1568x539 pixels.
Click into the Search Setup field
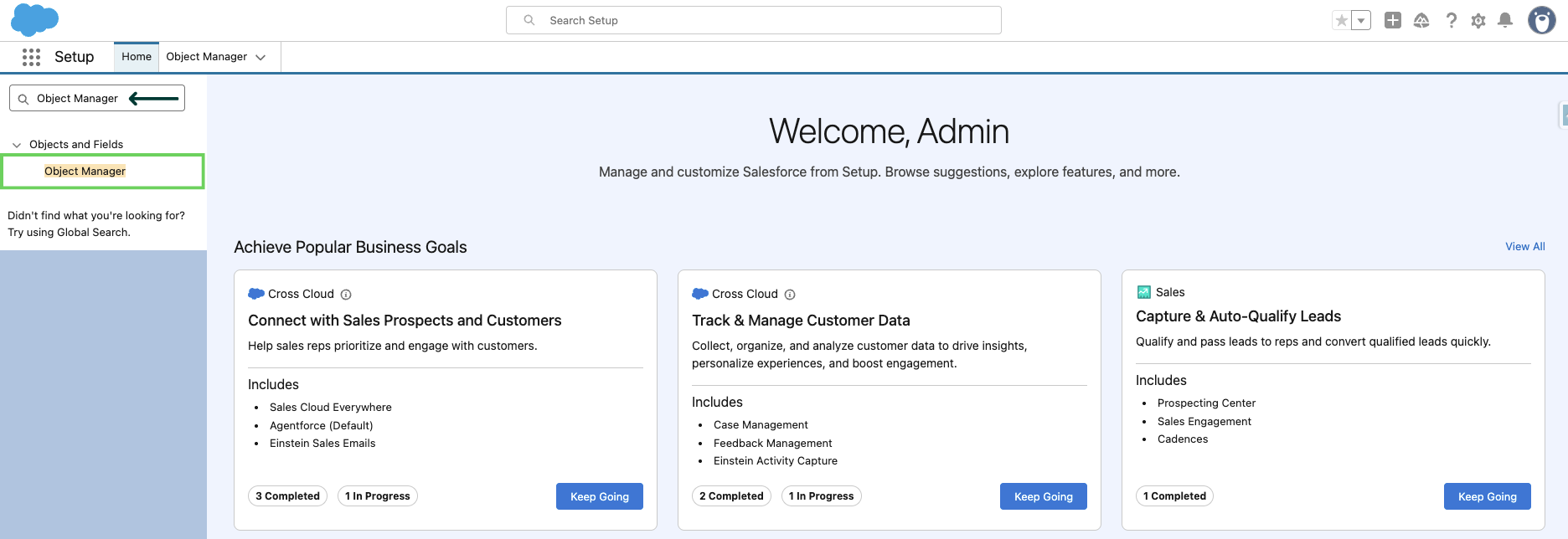click(754, 20)
